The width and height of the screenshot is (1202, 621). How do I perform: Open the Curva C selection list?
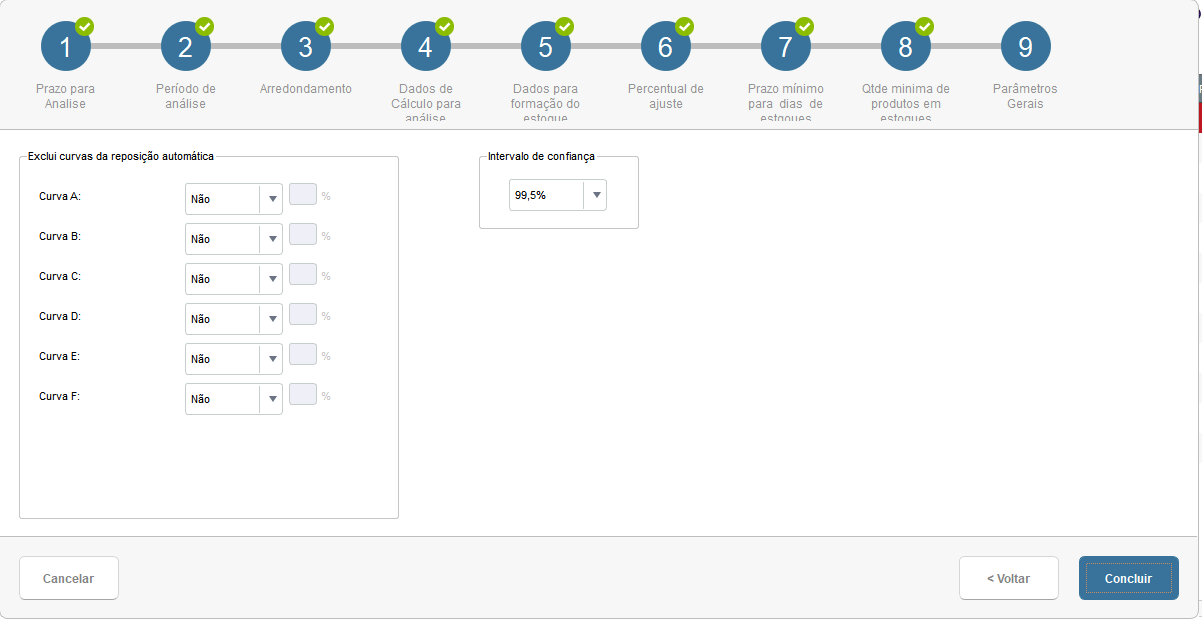point(234,279)
